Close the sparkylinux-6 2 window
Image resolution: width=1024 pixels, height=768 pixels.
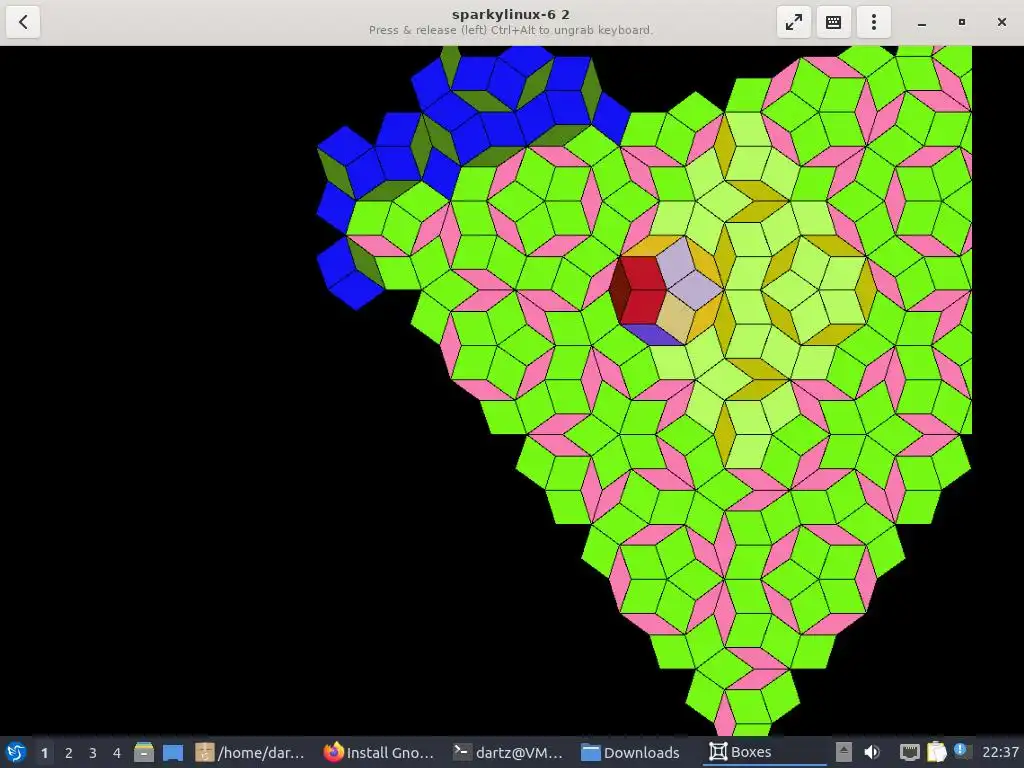click(x=1001, y=22)
